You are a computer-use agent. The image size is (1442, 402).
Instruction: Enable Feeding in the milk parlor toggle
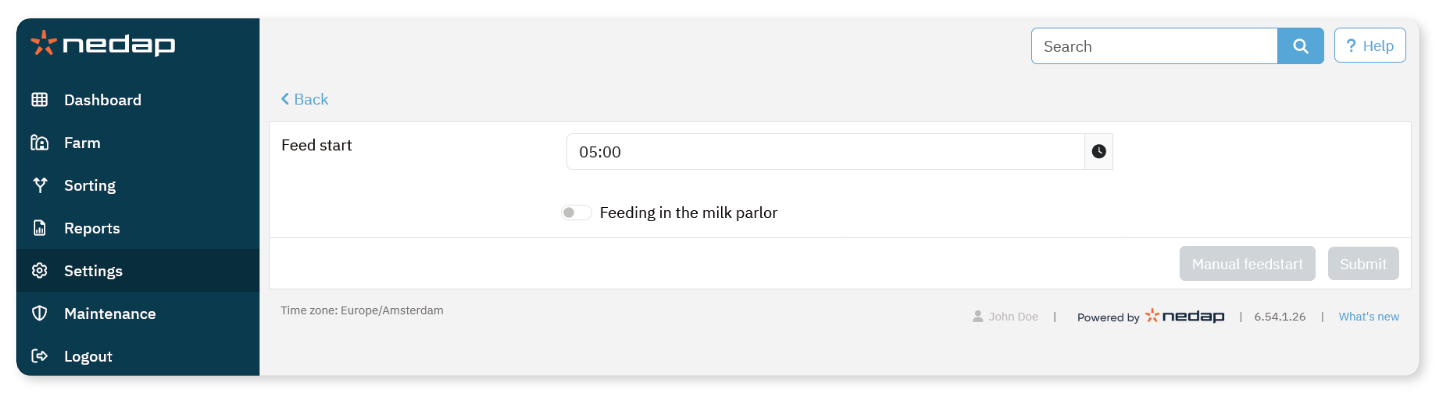(576, 213)
